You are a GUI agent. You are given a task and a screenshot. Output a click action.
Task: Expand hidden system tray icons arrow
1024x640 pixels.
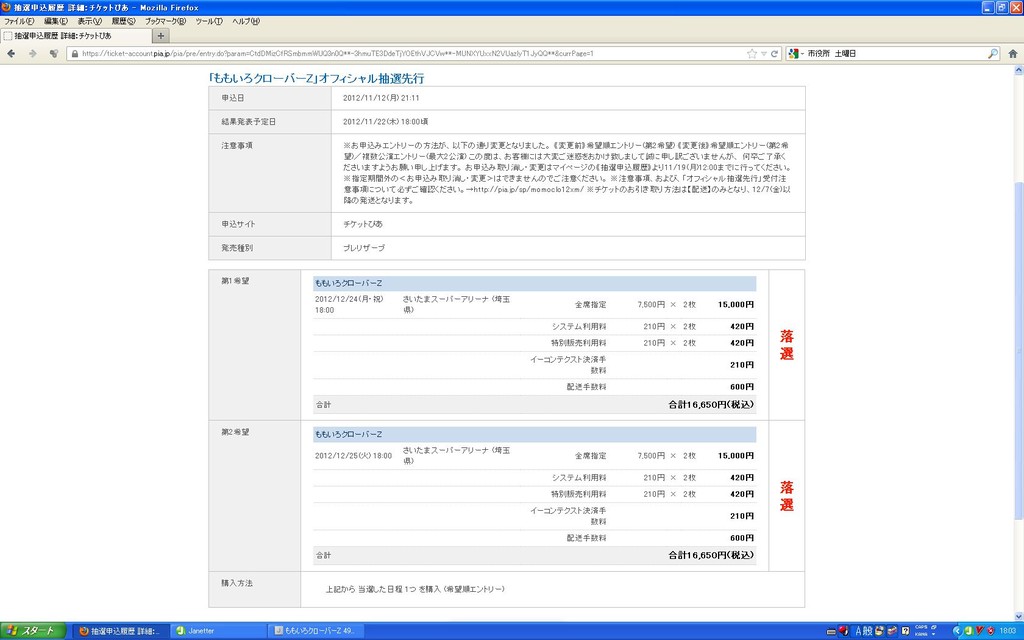click(x=957, y=631)
